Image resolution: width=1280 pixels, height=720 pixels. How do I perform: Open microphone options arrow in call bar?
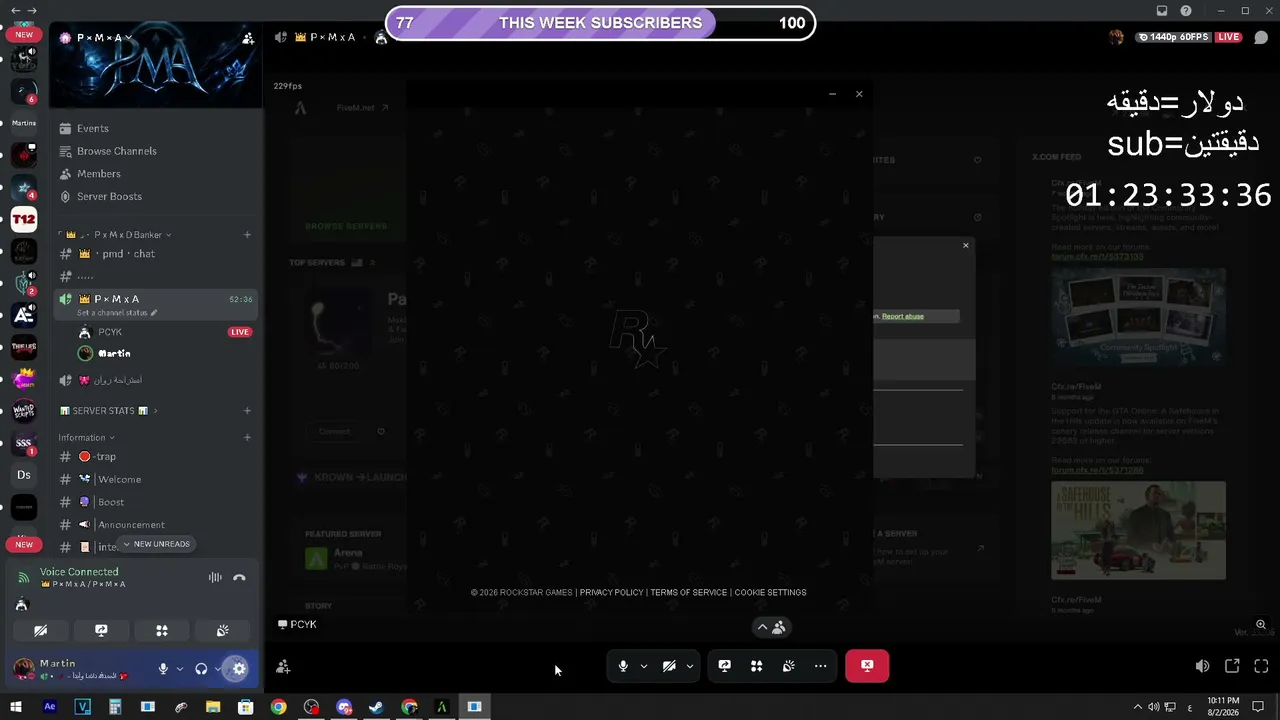click(x=644, y=666)
